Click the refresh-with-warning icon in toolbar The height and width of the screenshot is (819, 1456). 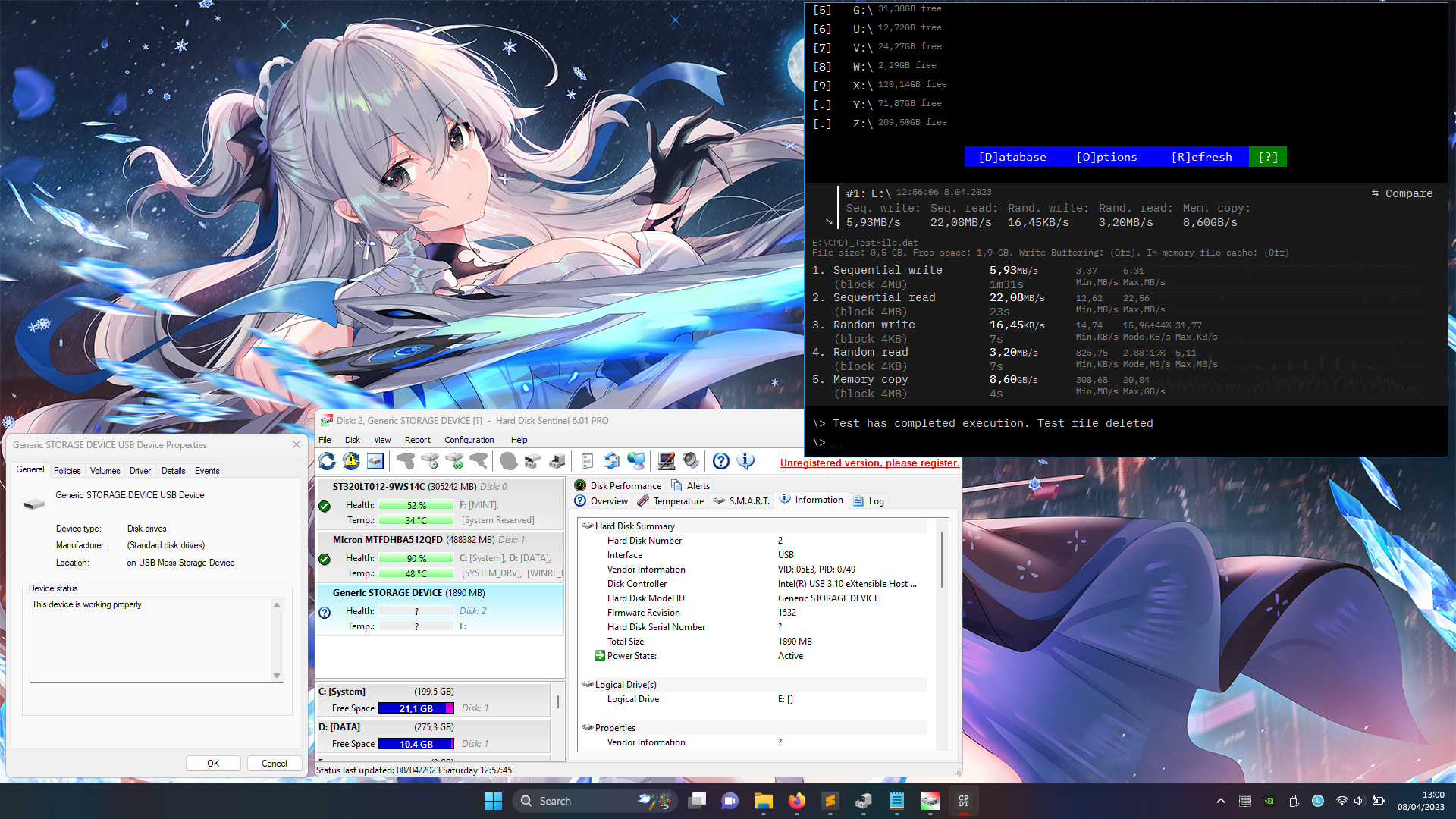(351, 461)
